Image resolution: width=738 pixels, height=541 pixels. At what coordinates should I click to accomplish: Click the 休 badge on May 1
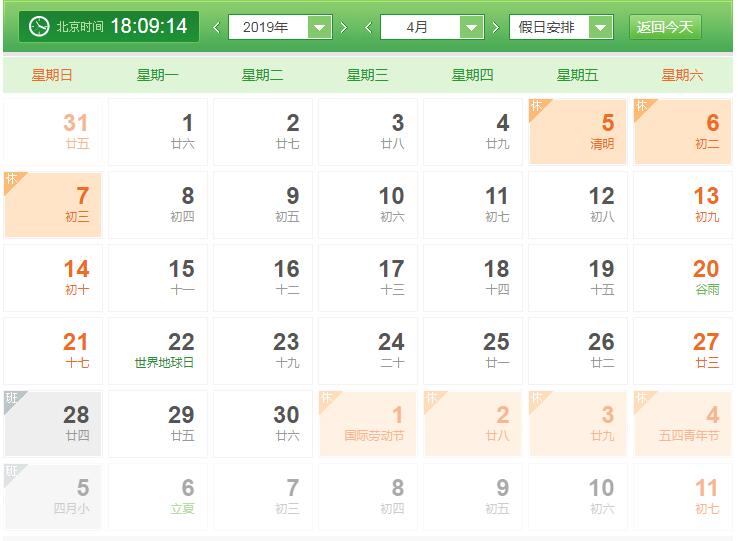point(326,398)
